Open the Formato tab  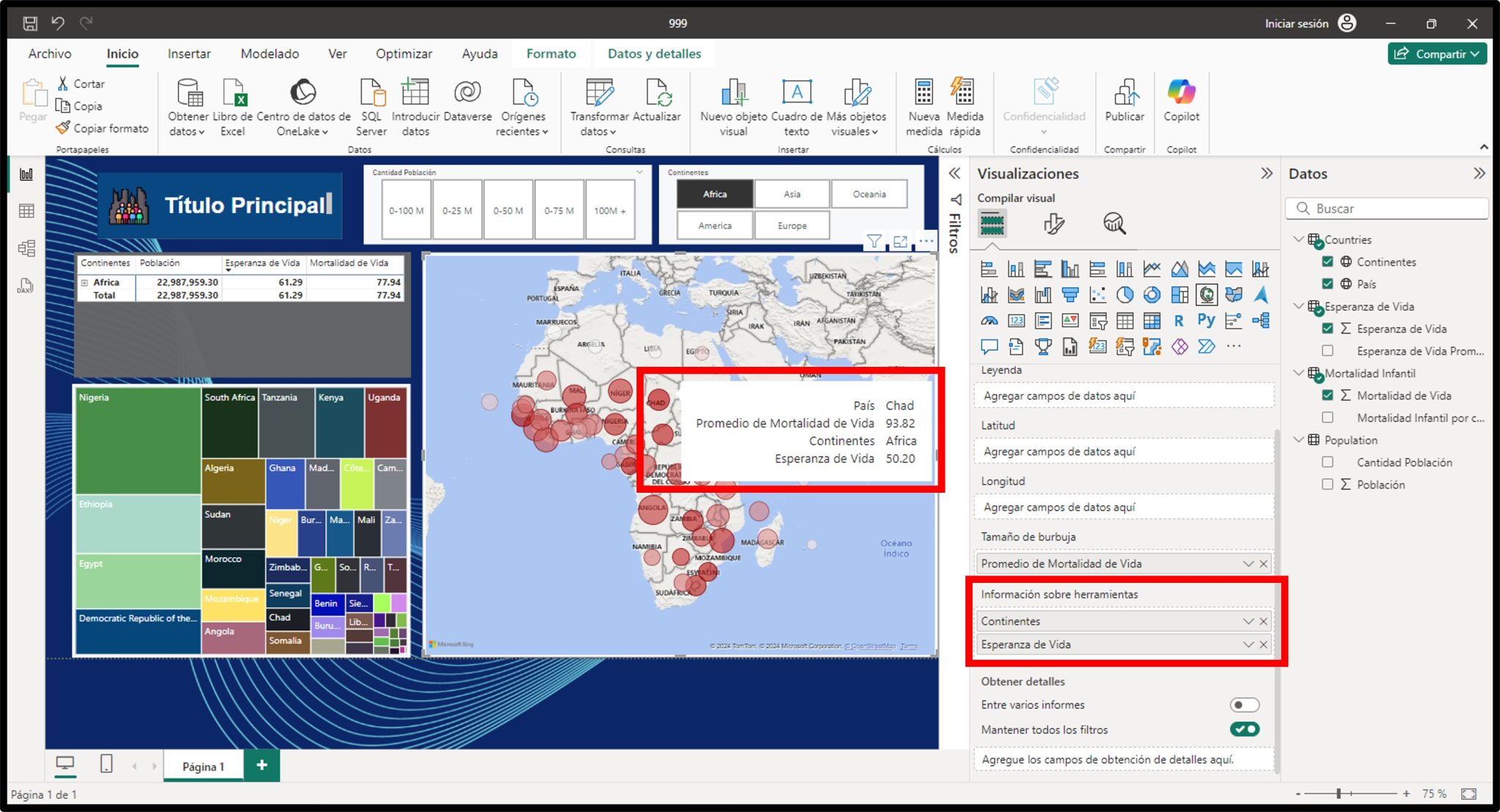click(551, 53)
